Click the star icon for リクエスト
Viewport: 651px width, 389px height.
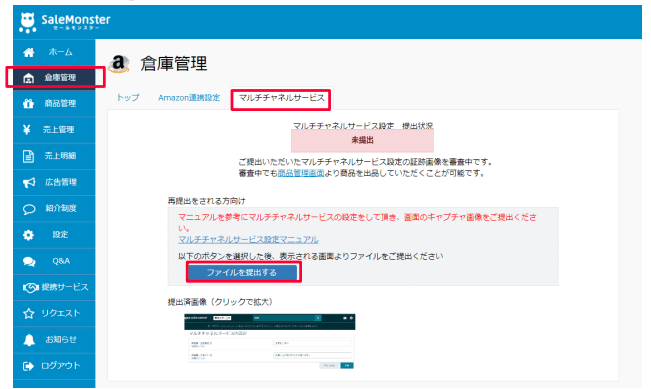[x=29, y=313]
